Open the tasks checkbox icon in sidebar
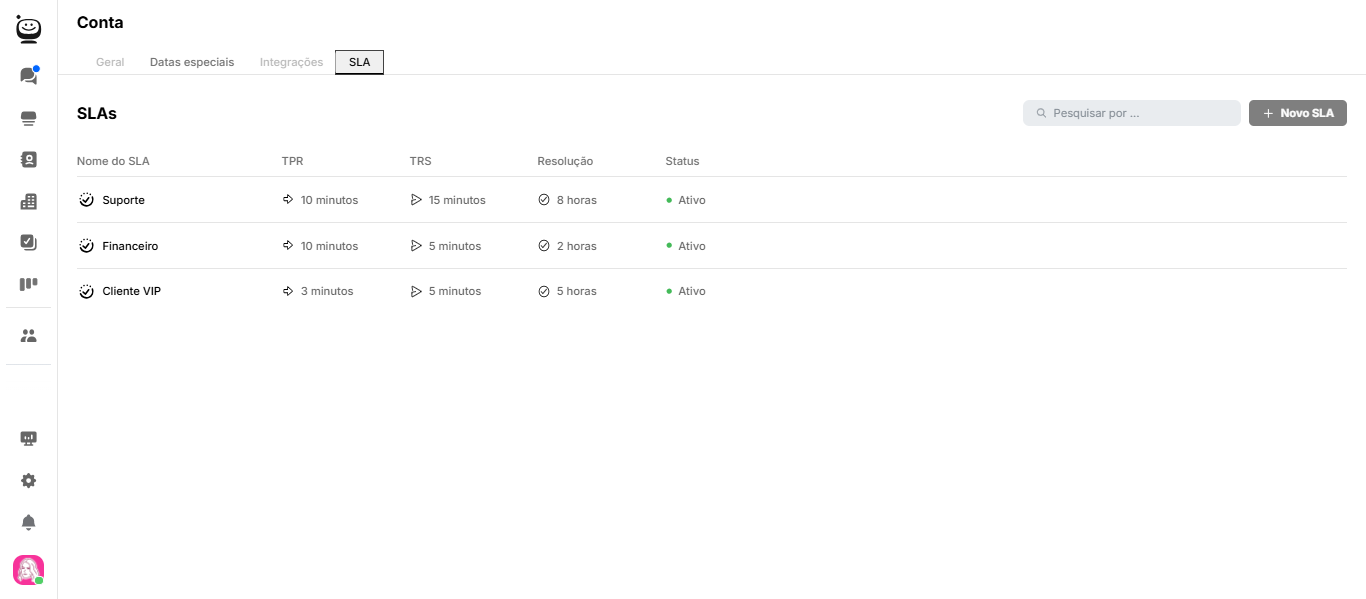1366x599 pixels. click(28, 242)
